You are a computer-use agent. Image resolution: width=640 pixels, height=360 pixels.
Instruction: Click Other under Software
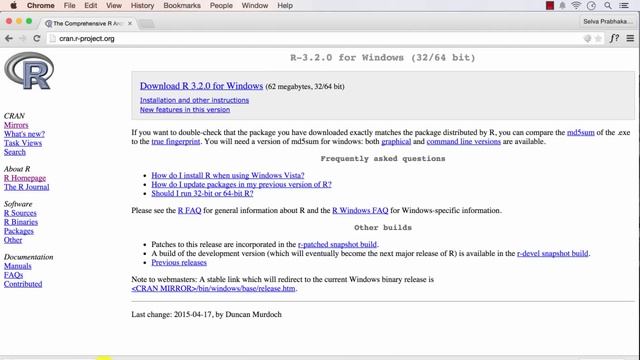13,240
